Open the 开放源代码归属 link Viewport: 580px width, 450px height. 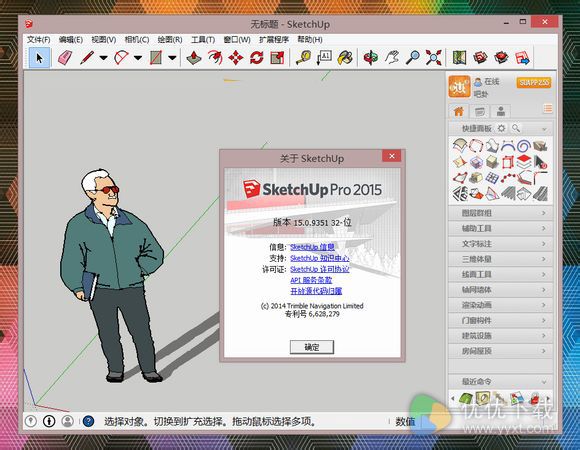click(316, 291)
